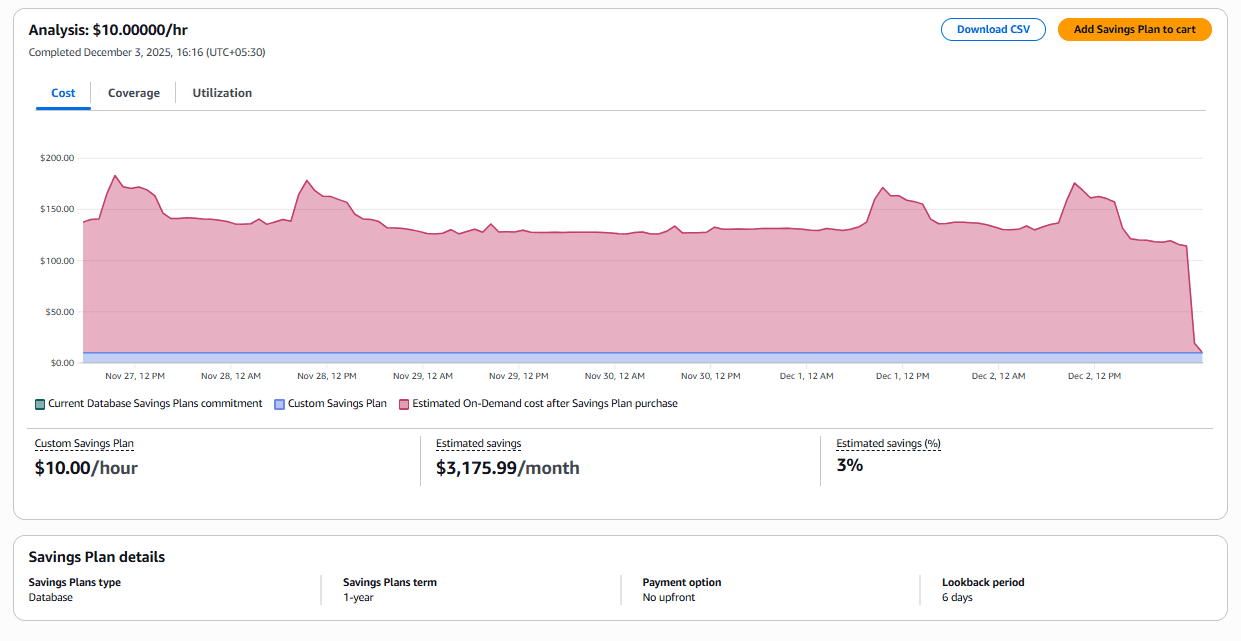Toggle the Estimated On-Demand cost legend entry

(545, 404)
